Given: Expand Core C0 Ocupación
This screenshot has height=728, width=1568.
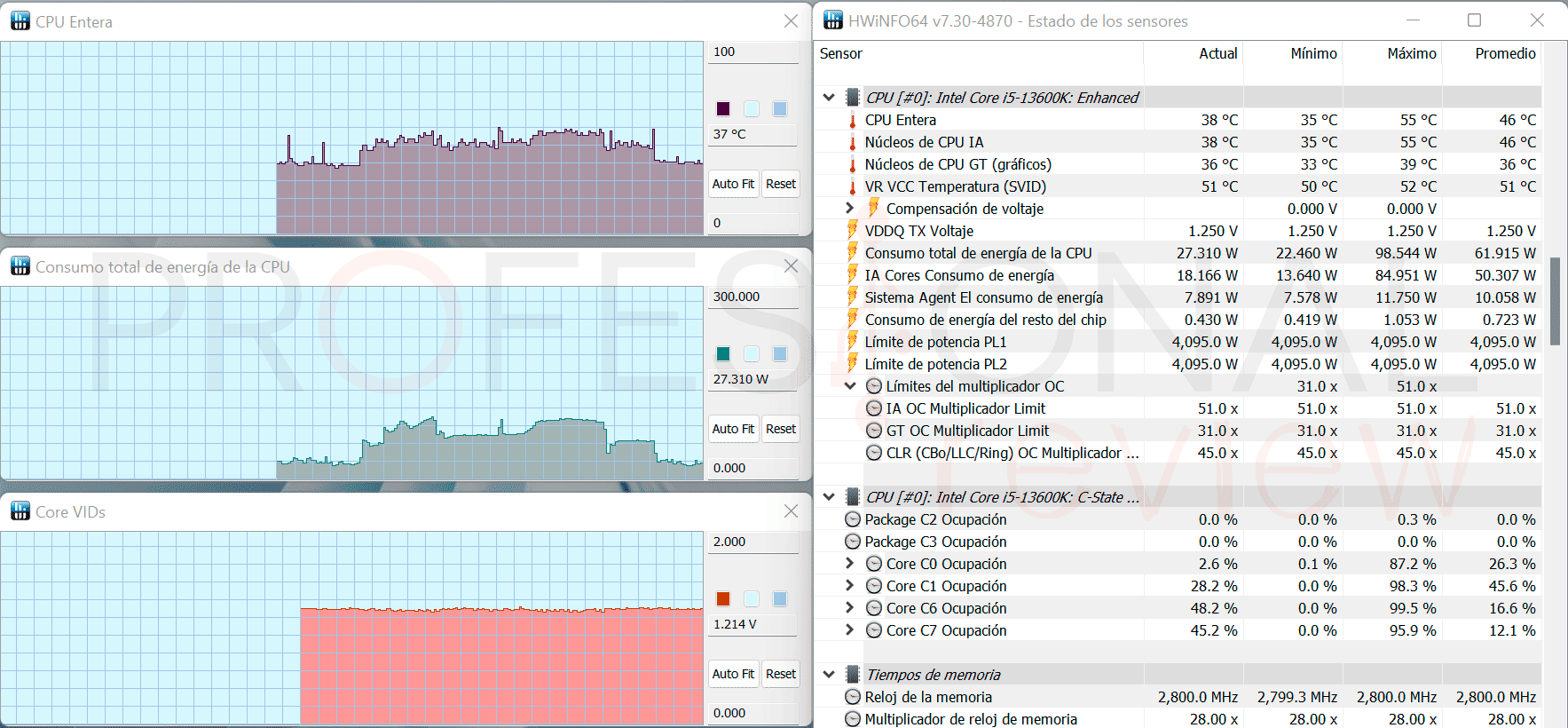Looking at the screenshot, I should 849,563.
